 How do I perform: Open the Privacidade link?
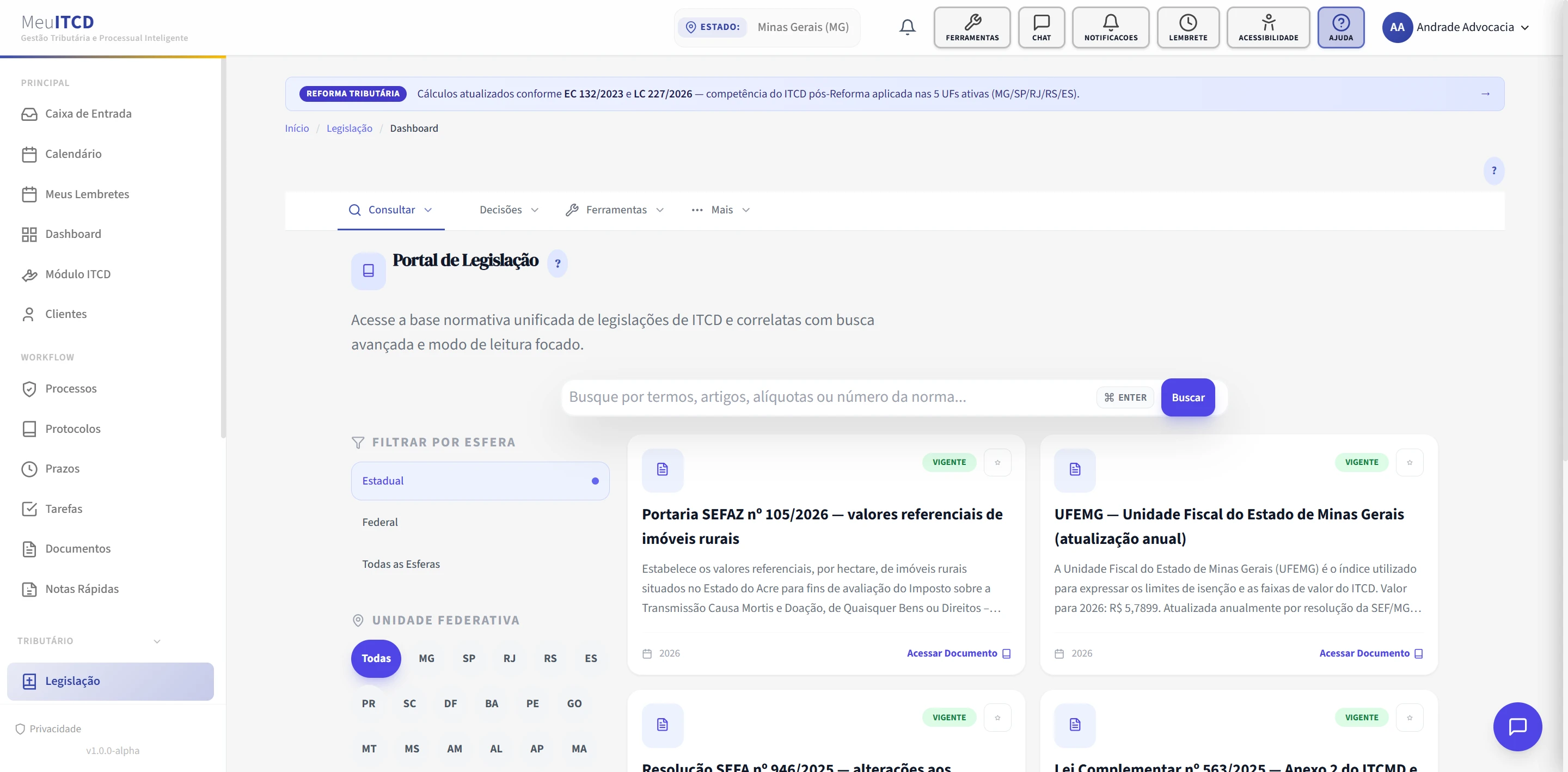(x=48, y=729)
